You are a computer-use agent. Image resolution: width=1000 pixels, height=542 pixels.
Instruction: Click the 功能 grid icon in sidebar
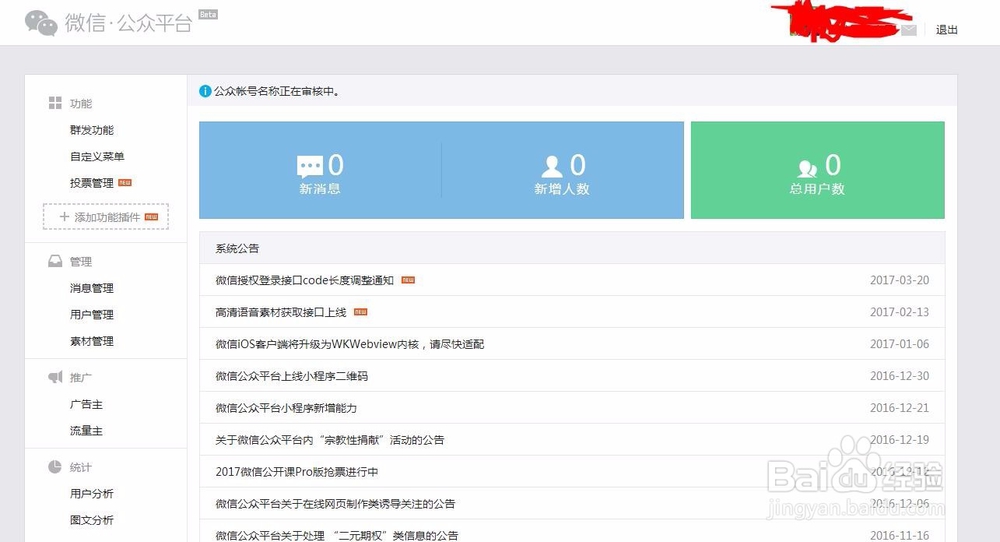point(55,103)
